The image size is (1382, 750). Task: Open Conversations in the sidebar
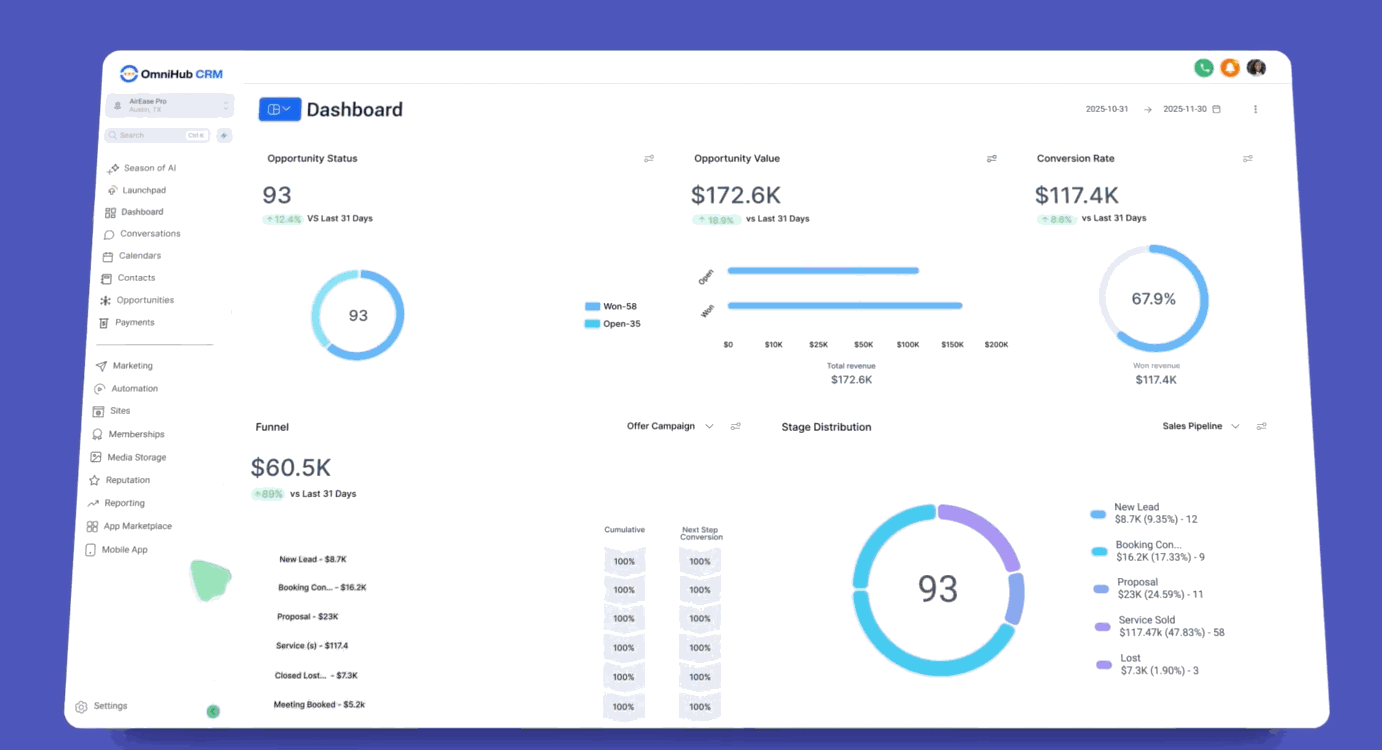(x=150, y=234)
